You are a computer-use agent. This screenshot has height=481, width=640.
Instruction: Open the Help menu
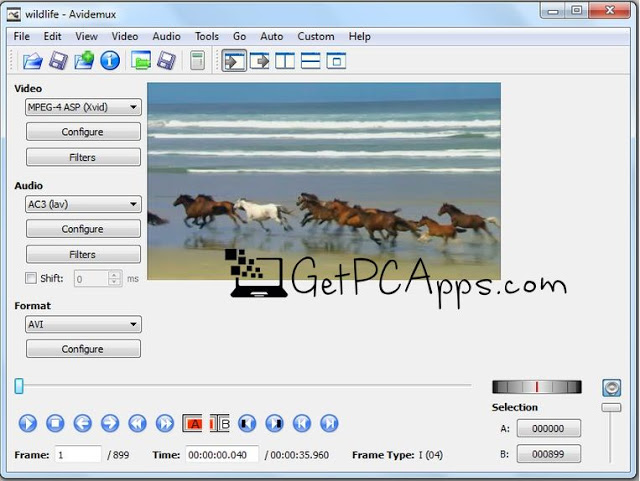[360, 36]
